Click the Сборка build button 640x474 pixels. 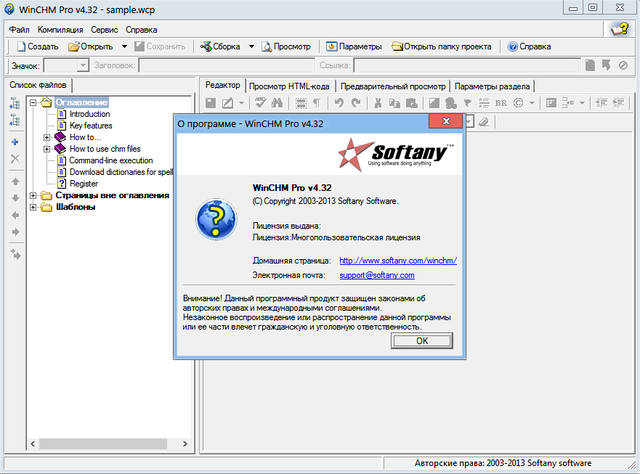click(x=220, y=47)
